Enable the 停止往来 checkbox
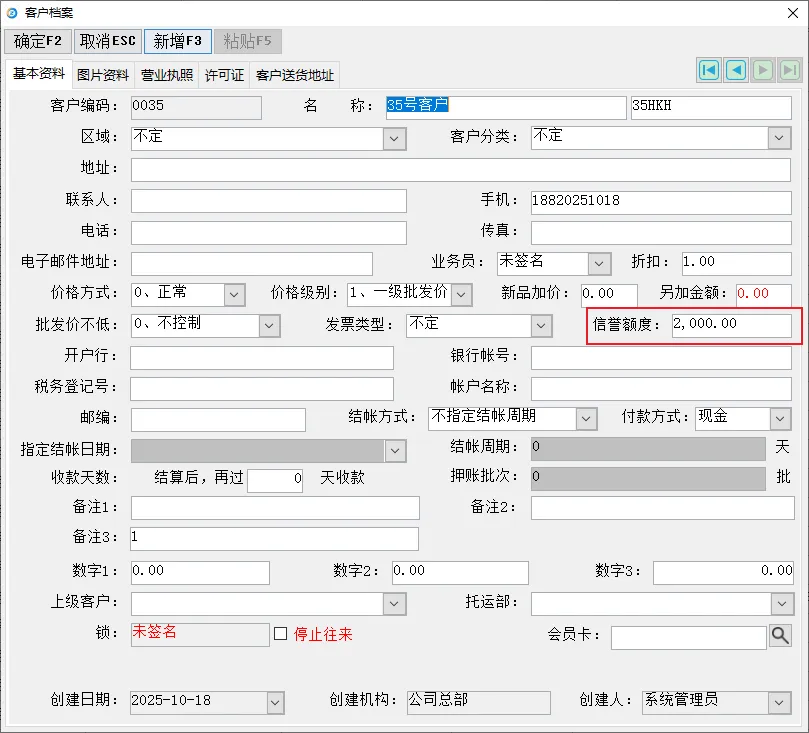 click(281, 634)
